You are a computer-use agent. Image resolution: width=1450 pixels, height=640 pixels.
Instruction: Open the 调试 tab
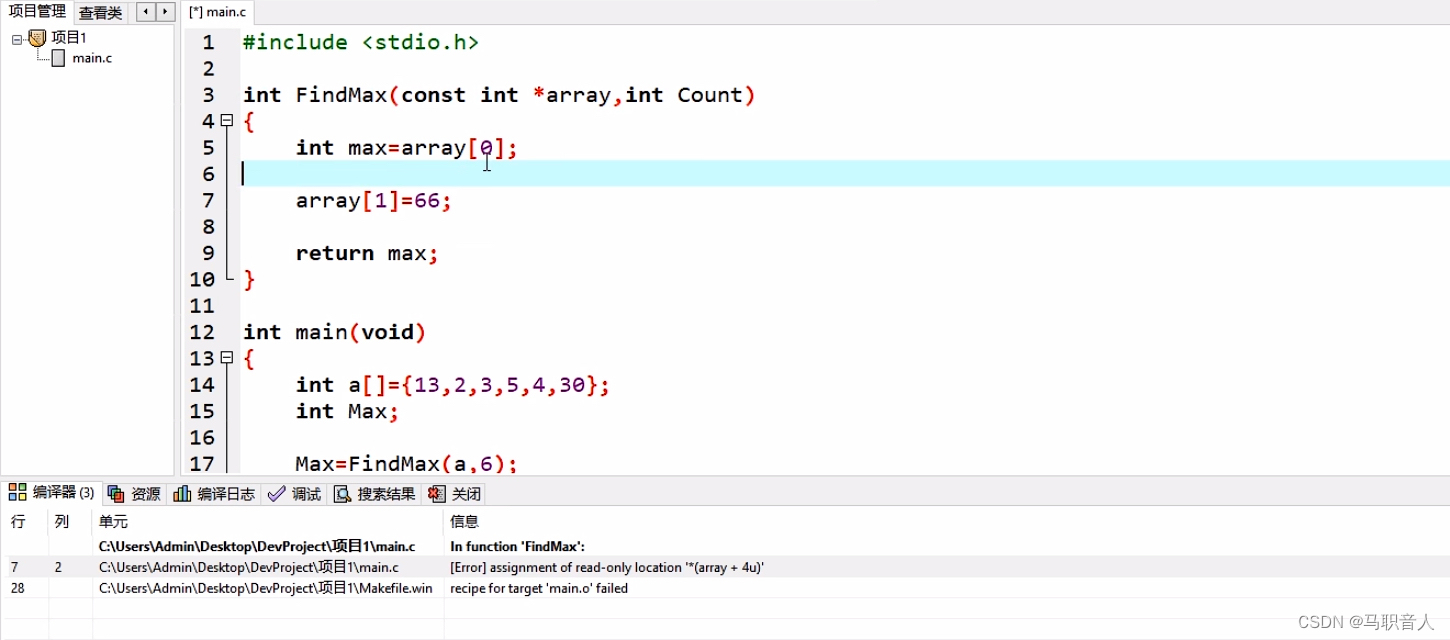point(295,494)
